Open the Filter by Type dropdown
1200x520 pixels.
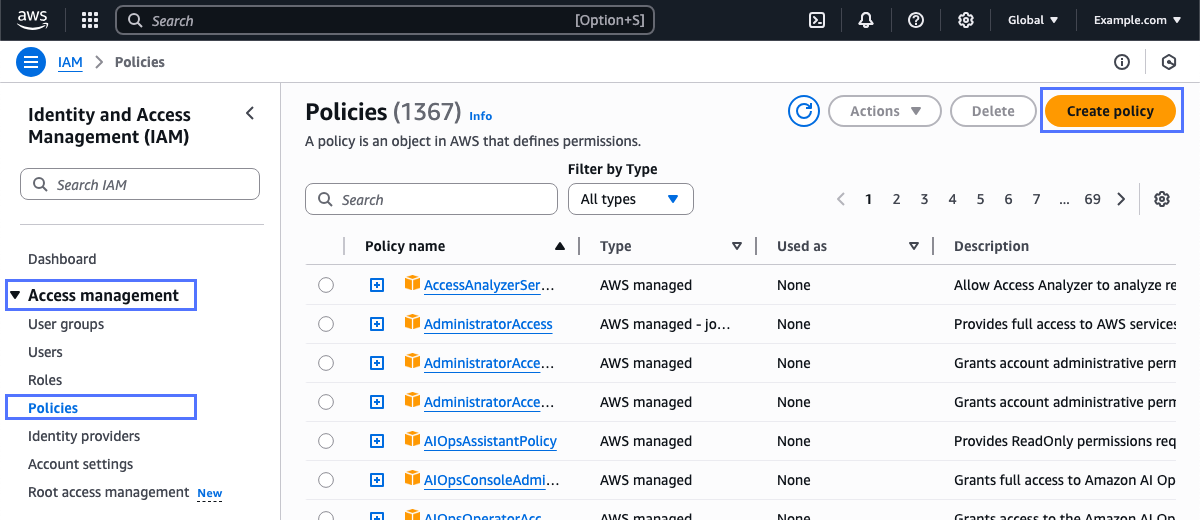(630, 199)
